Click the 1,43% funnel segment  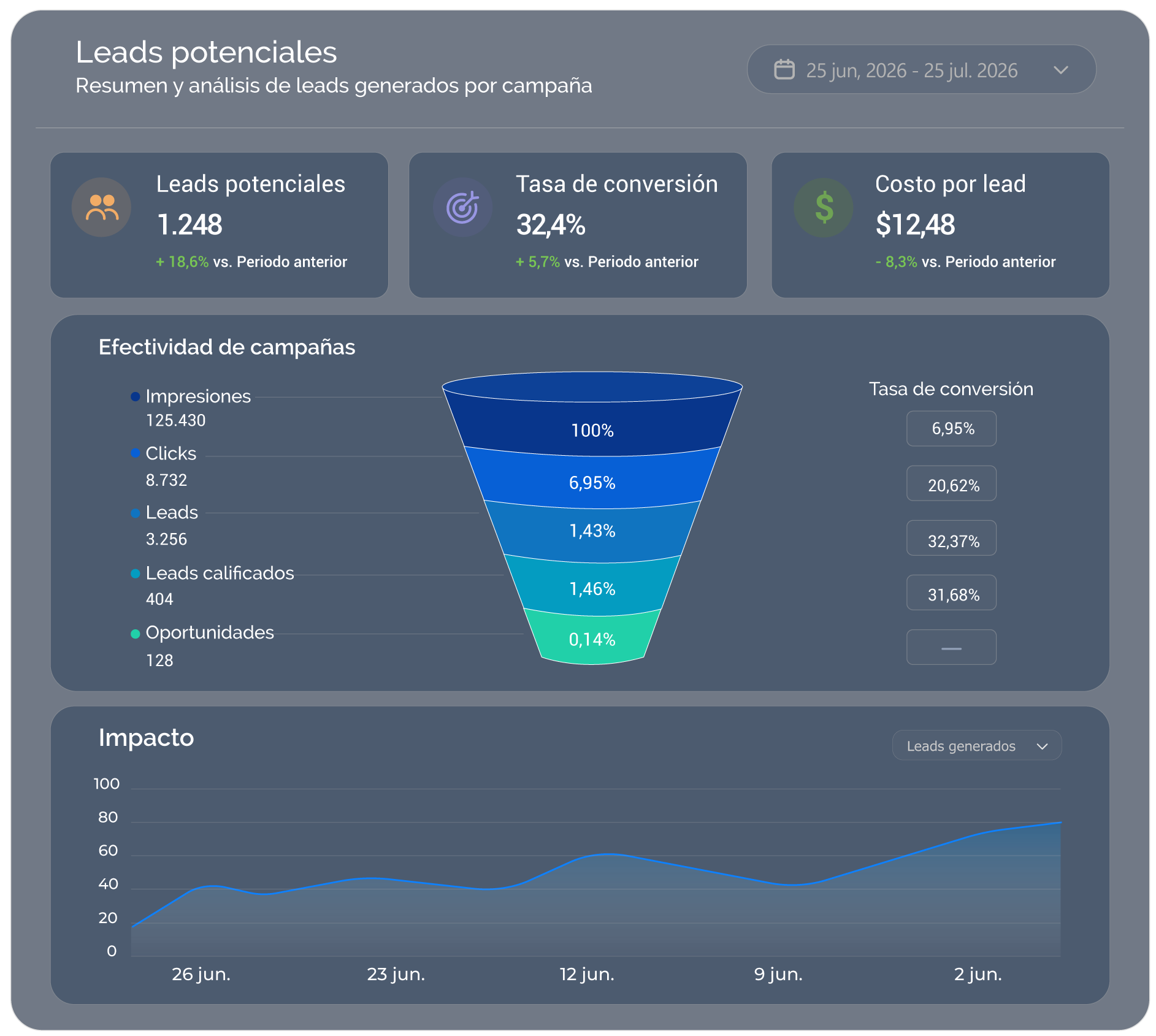click(592, 531)
